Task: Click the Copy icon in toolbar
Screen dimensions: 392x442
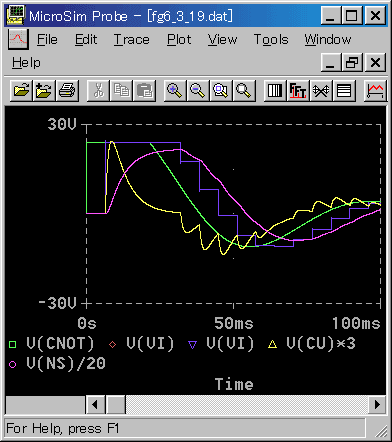Action: tap(121, 91)
